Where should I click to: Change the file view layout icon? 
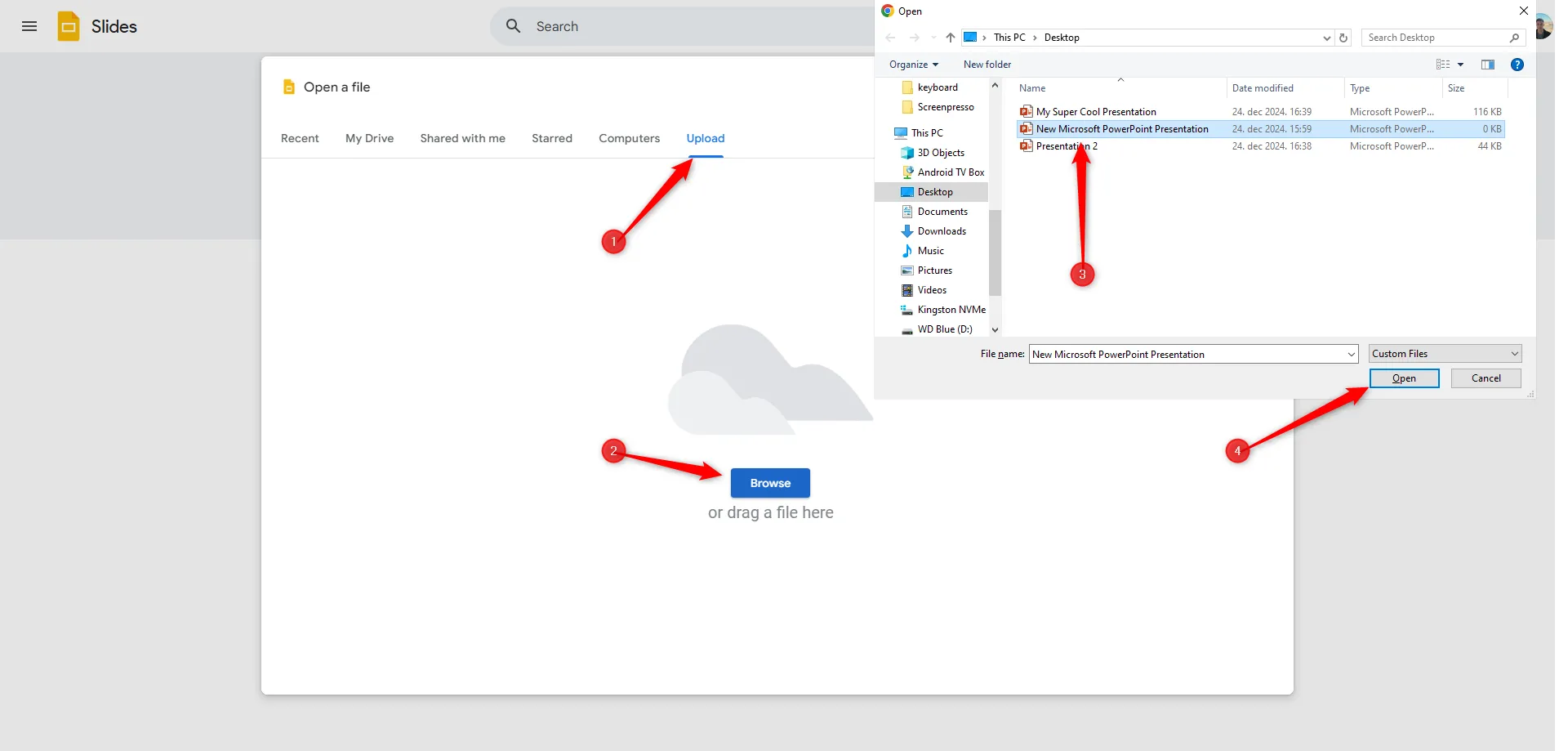coord(1443,65)
